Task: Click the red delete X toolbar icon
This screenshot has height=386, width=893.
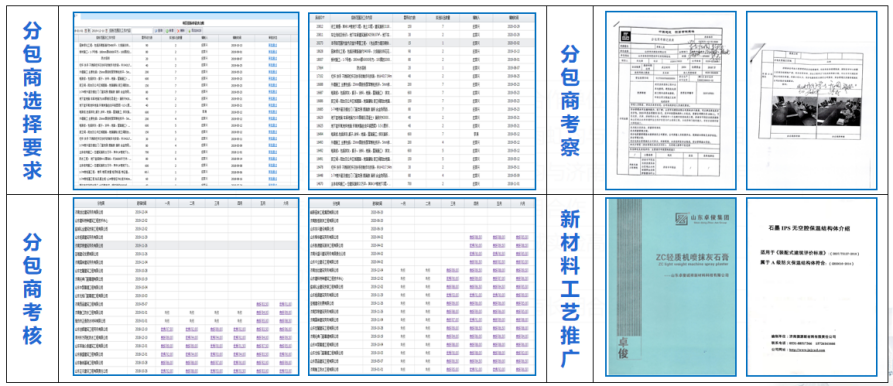Action: [178, 31]
